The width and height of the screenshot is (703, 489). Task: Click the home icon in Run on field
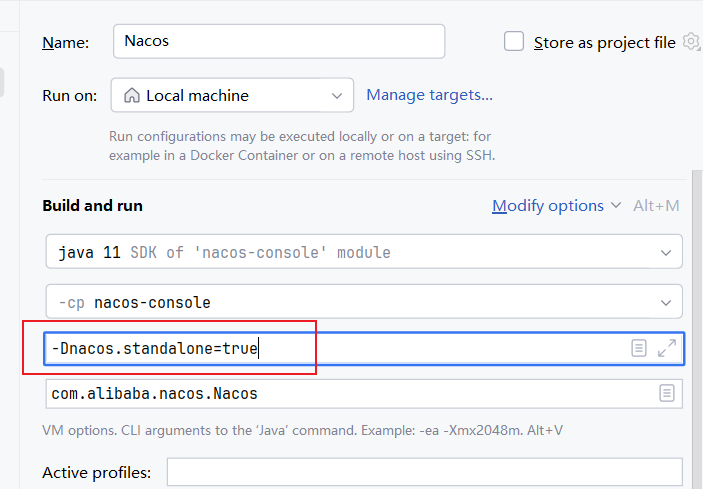pyautogui.click(x=131, y=96)
